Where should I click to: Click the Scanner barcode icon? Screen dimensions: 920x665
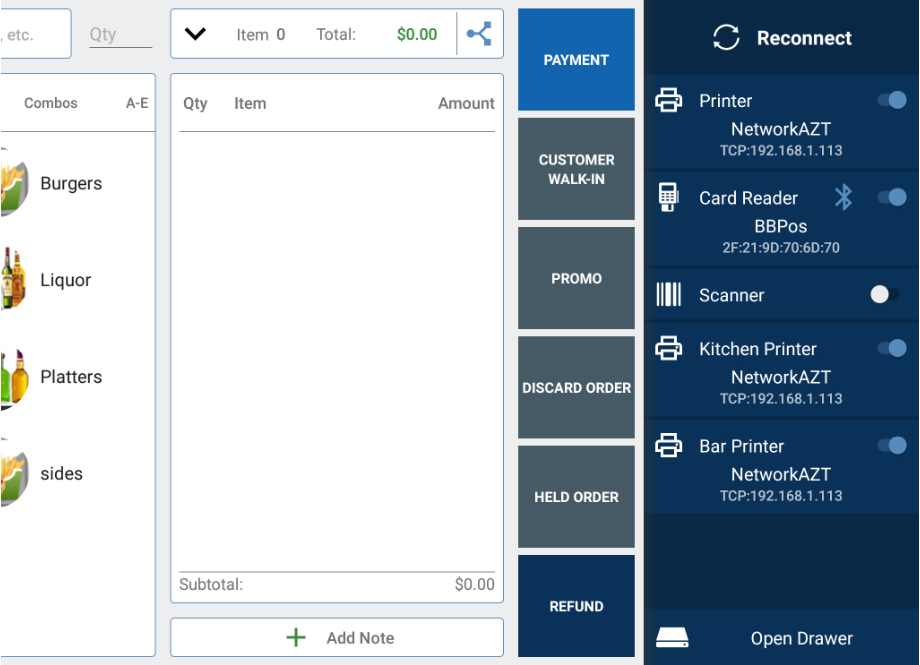668,295
